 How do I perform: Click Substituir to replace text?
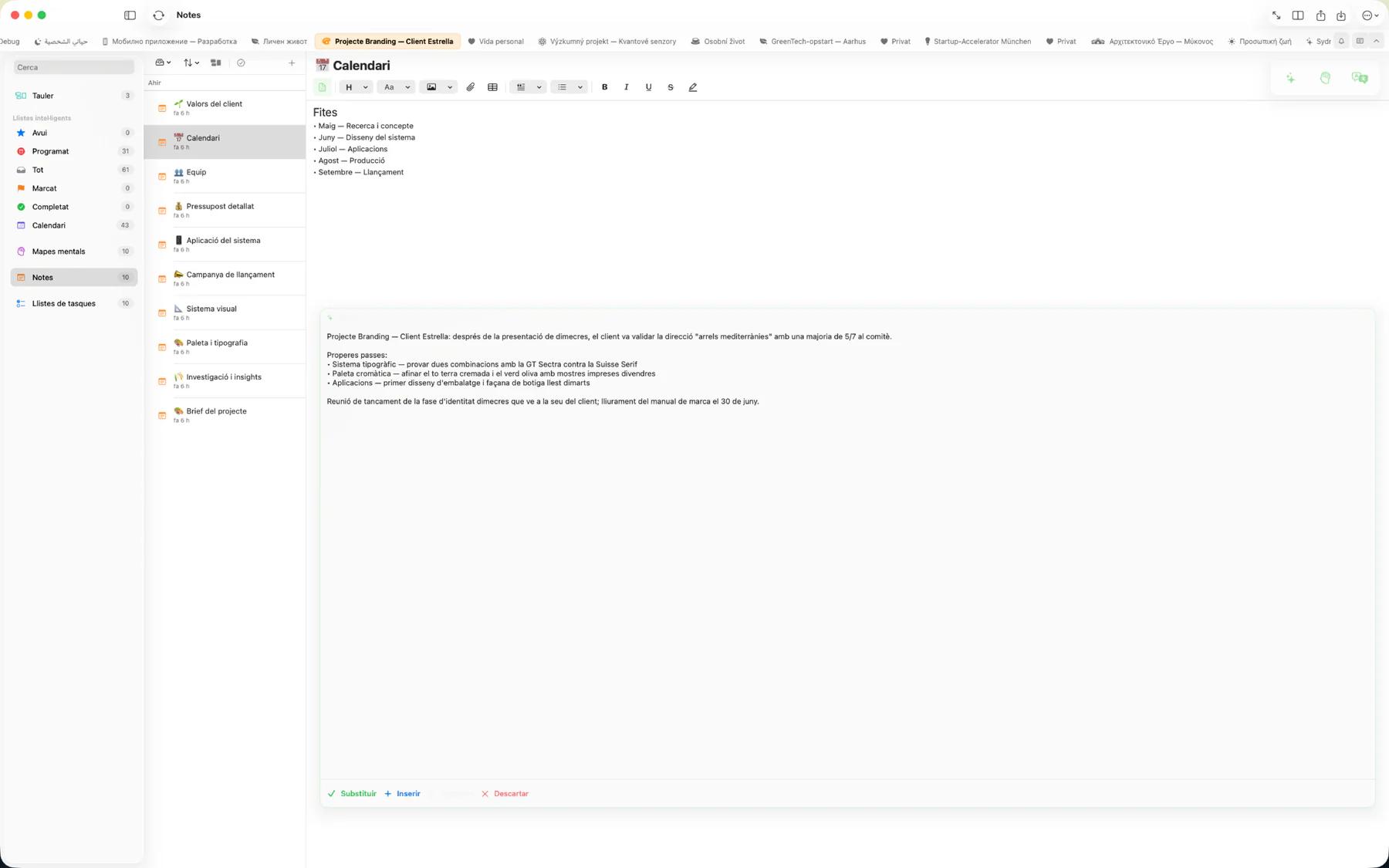(352, 794)
